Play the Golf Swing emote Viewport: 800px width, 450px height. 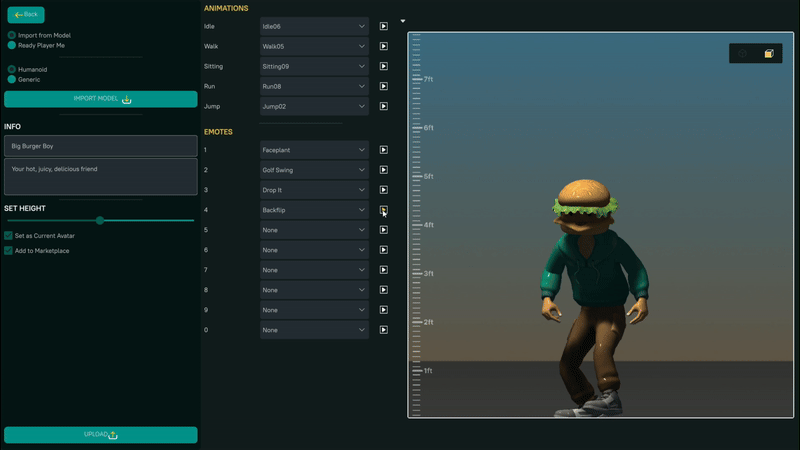tap(383, 170)
